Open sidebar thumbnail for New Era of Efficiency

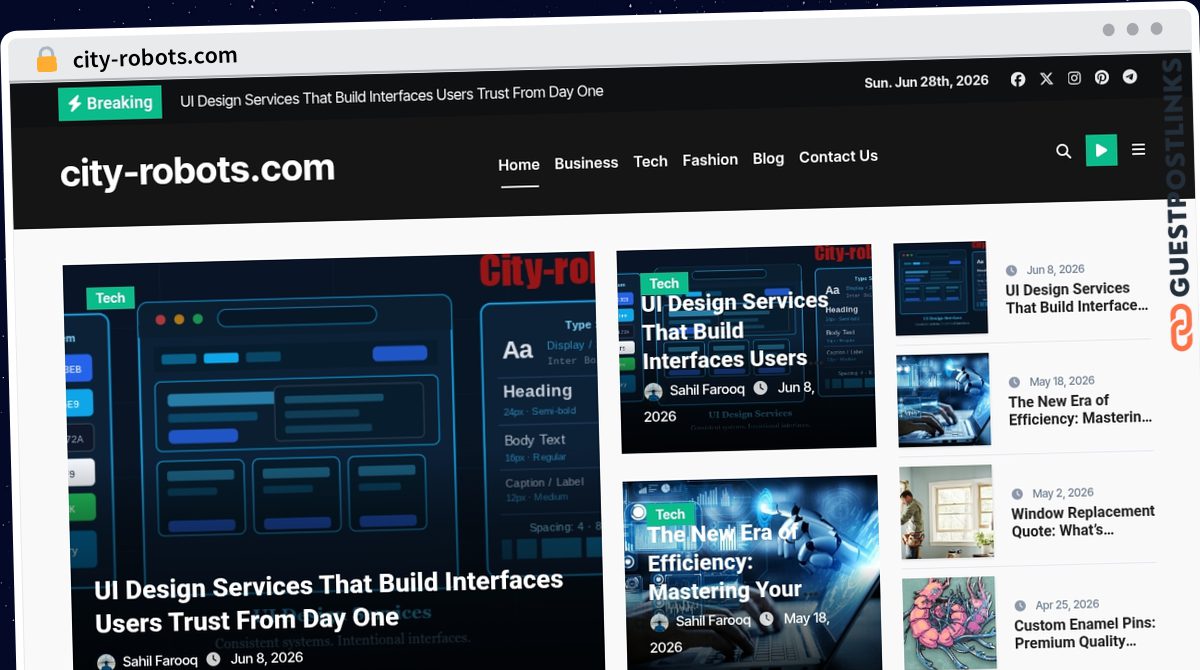[944, 400]
